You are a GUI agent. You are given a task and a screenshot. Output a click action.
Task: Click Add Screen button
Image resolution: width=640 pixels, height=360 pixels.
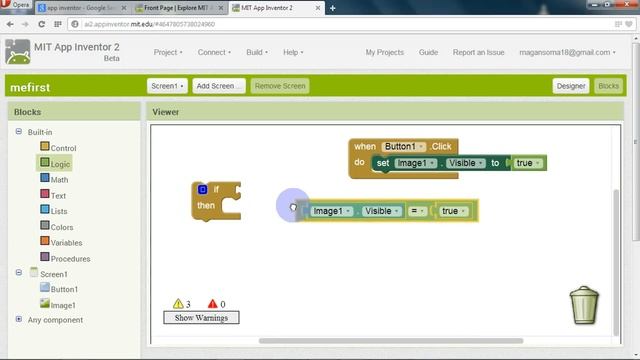click(x=219, y=86)
